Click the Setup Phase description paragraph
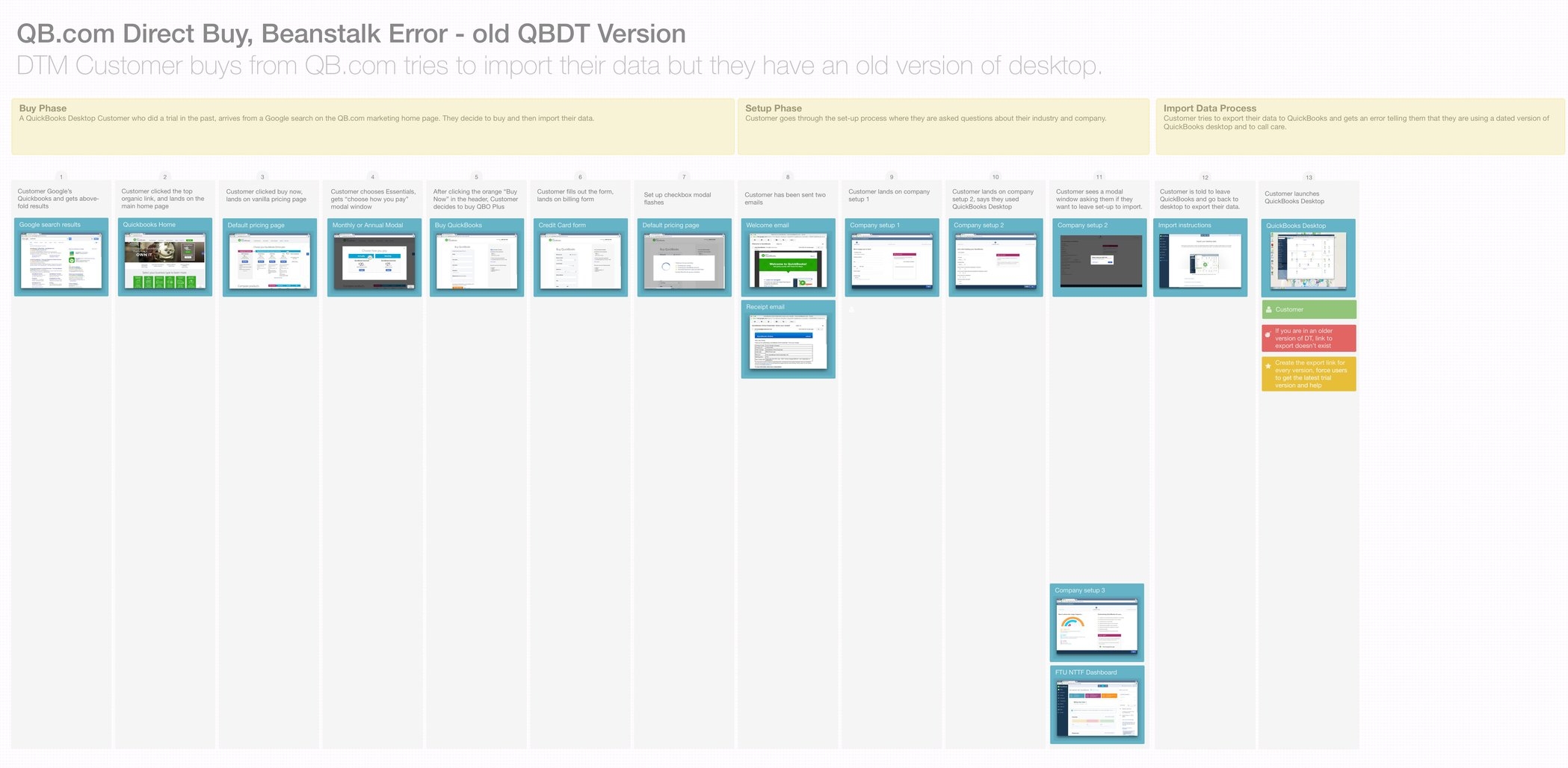Viewport: 1568px width, 768px height. tap(926, 118)
